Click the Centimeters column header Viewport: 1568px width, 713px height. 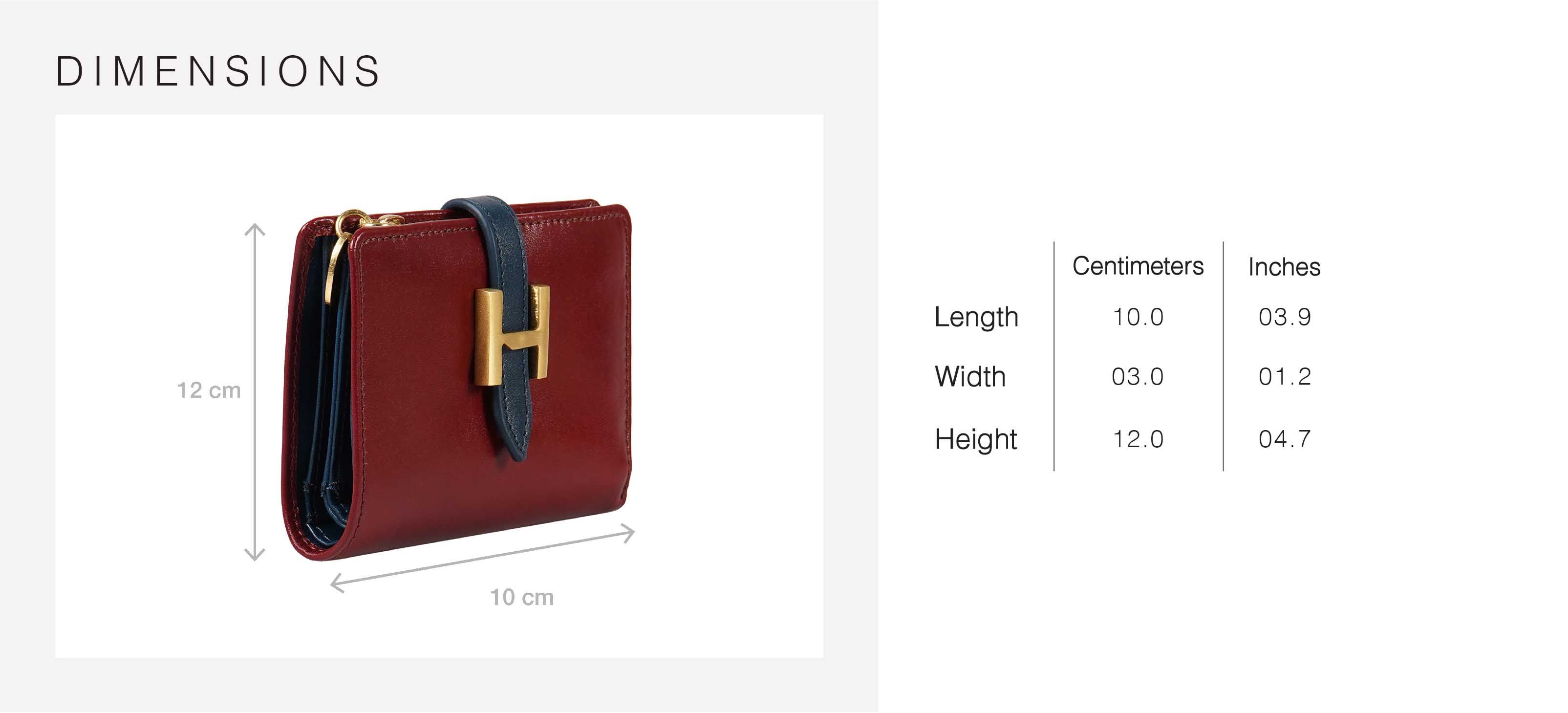coord(1138,266)
